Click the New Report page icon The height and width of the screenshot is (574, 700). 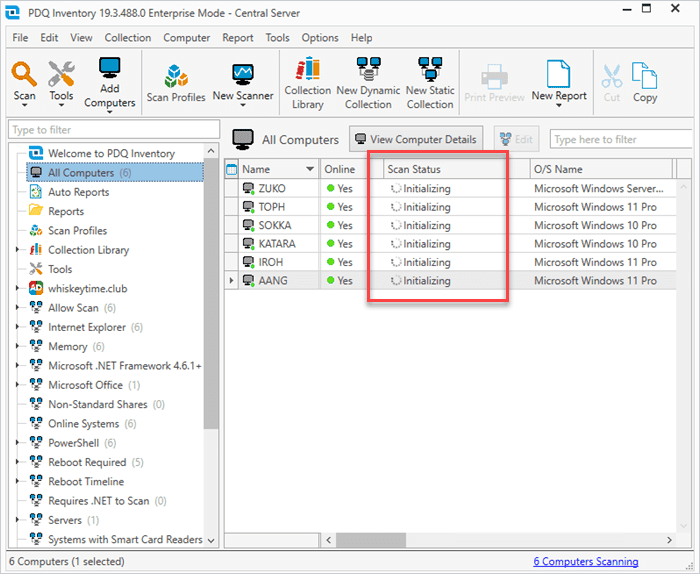click(x=558, y=74)
